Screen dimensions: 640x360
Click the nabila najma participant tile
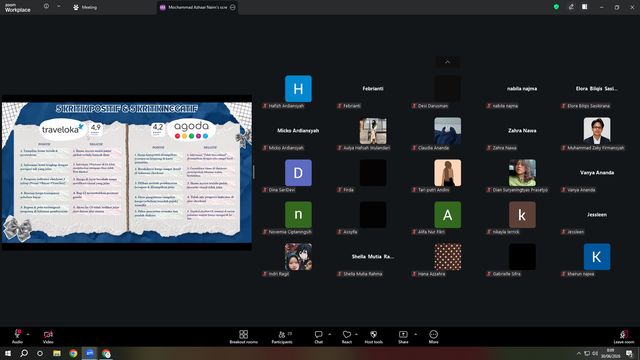coord(522,89)
